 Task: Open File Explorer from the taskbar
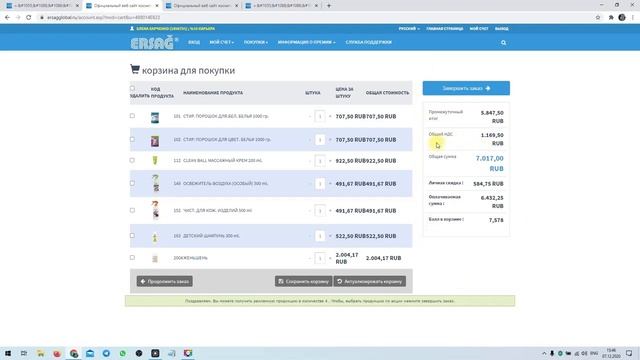tap(40, 353)
